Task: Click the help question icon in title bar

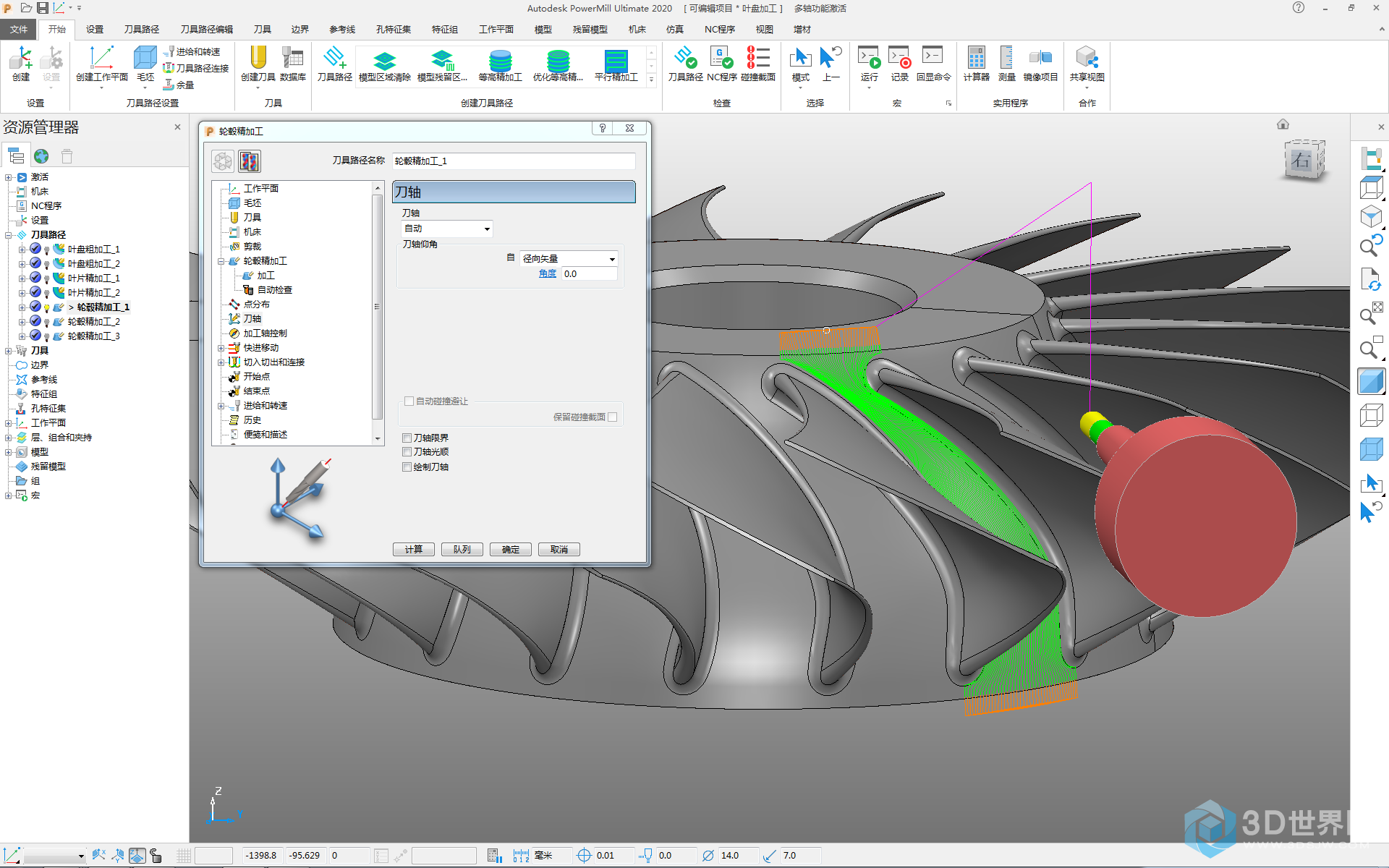Action: coord(1299,8)
